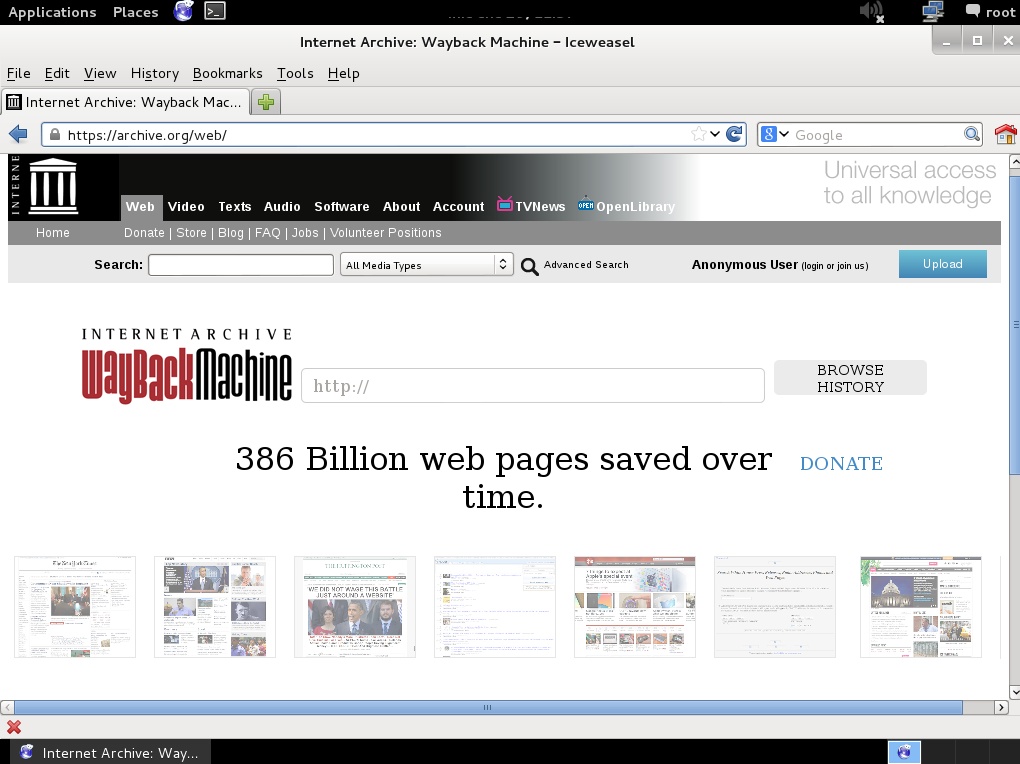Screen dimensions: 1020x764
Task: Open the terminal launcher in top panel
Action: click(x=214, y=12)
